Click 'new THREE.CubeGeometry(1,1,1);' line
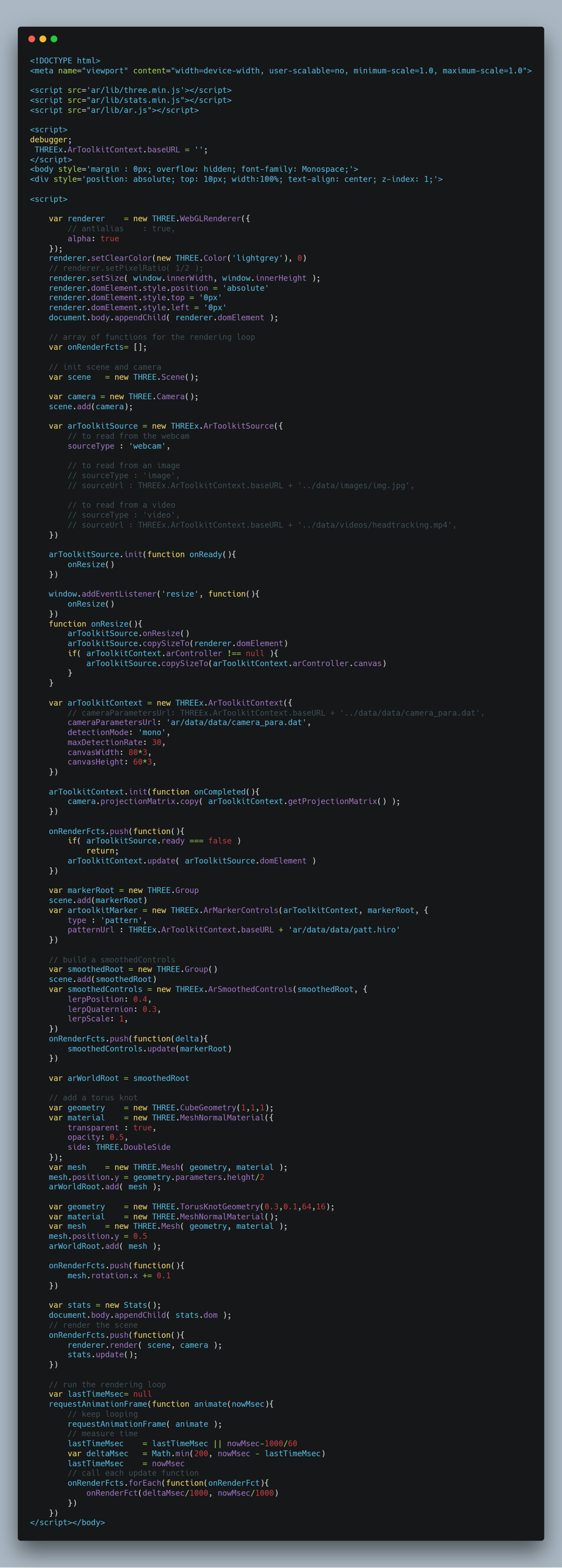Image resolution: width=562 pixels, height=1568 pixels. 161,1108
